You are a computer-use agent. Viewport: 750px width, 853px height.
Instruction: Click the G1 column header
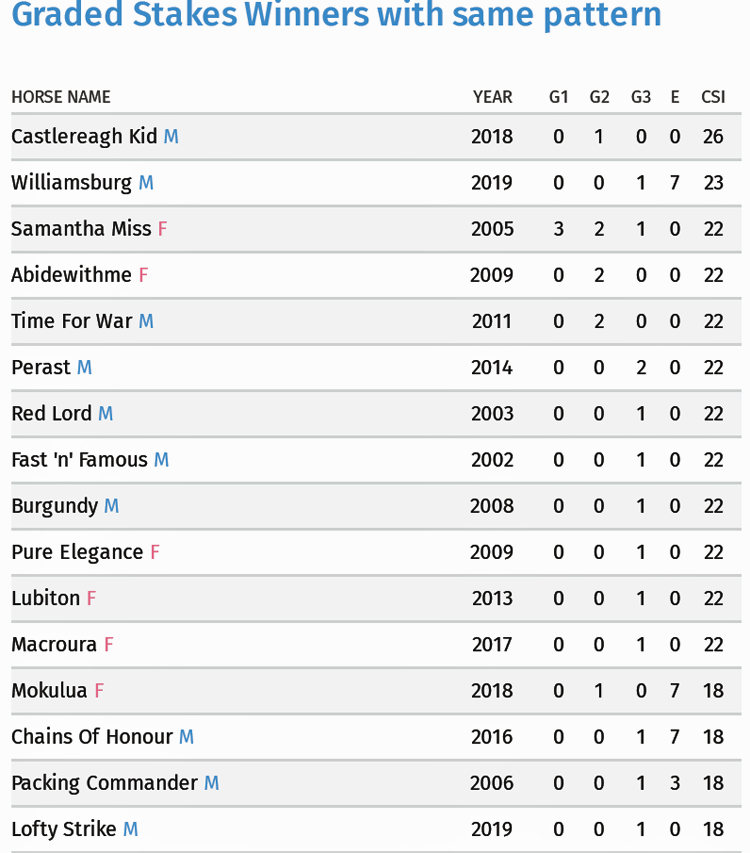tap(559, 97)
